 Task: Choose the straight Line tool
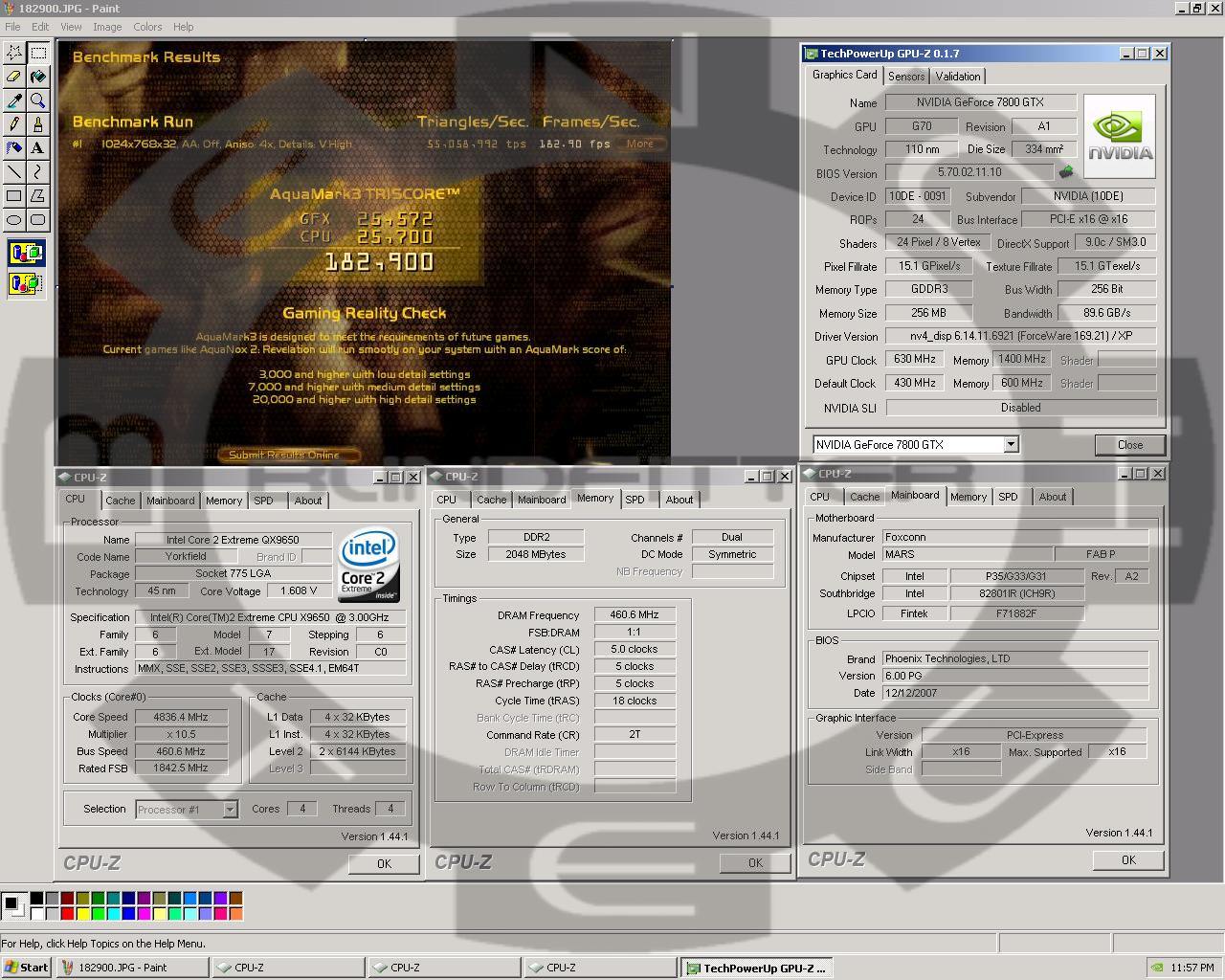click(x=14, y=172)
